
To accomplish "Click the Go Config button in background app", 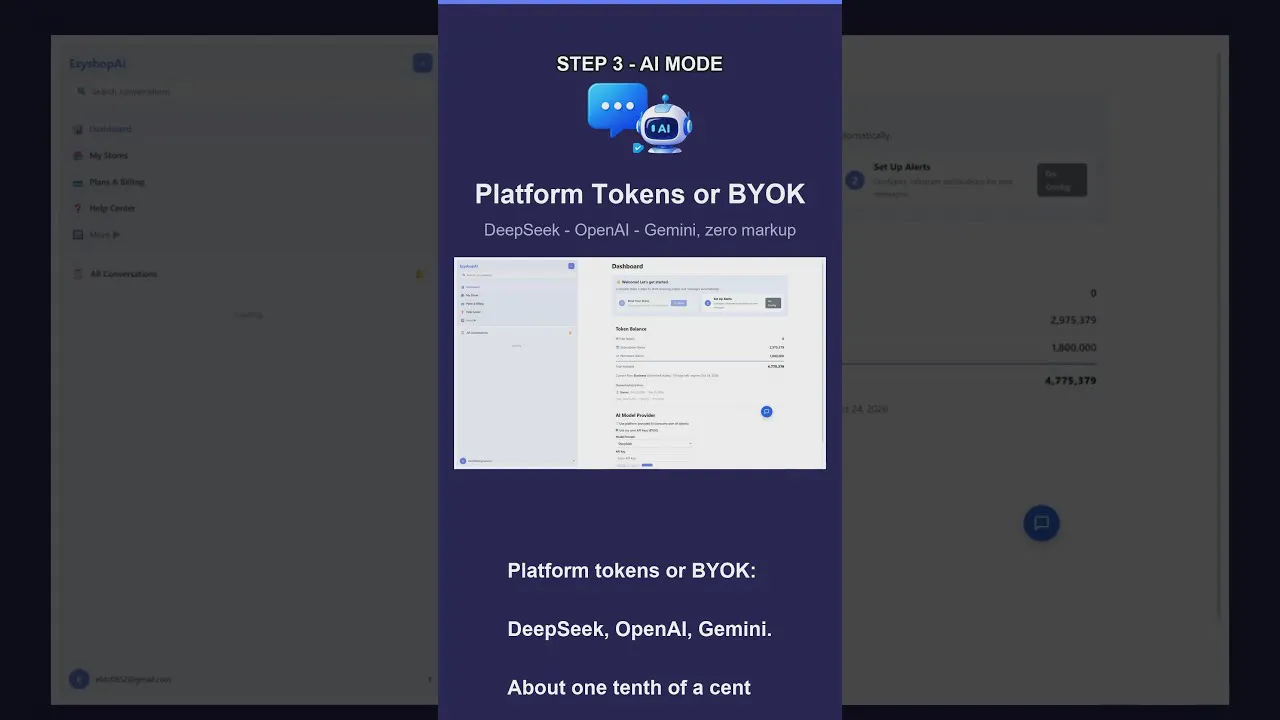I will coord(1061,180).
